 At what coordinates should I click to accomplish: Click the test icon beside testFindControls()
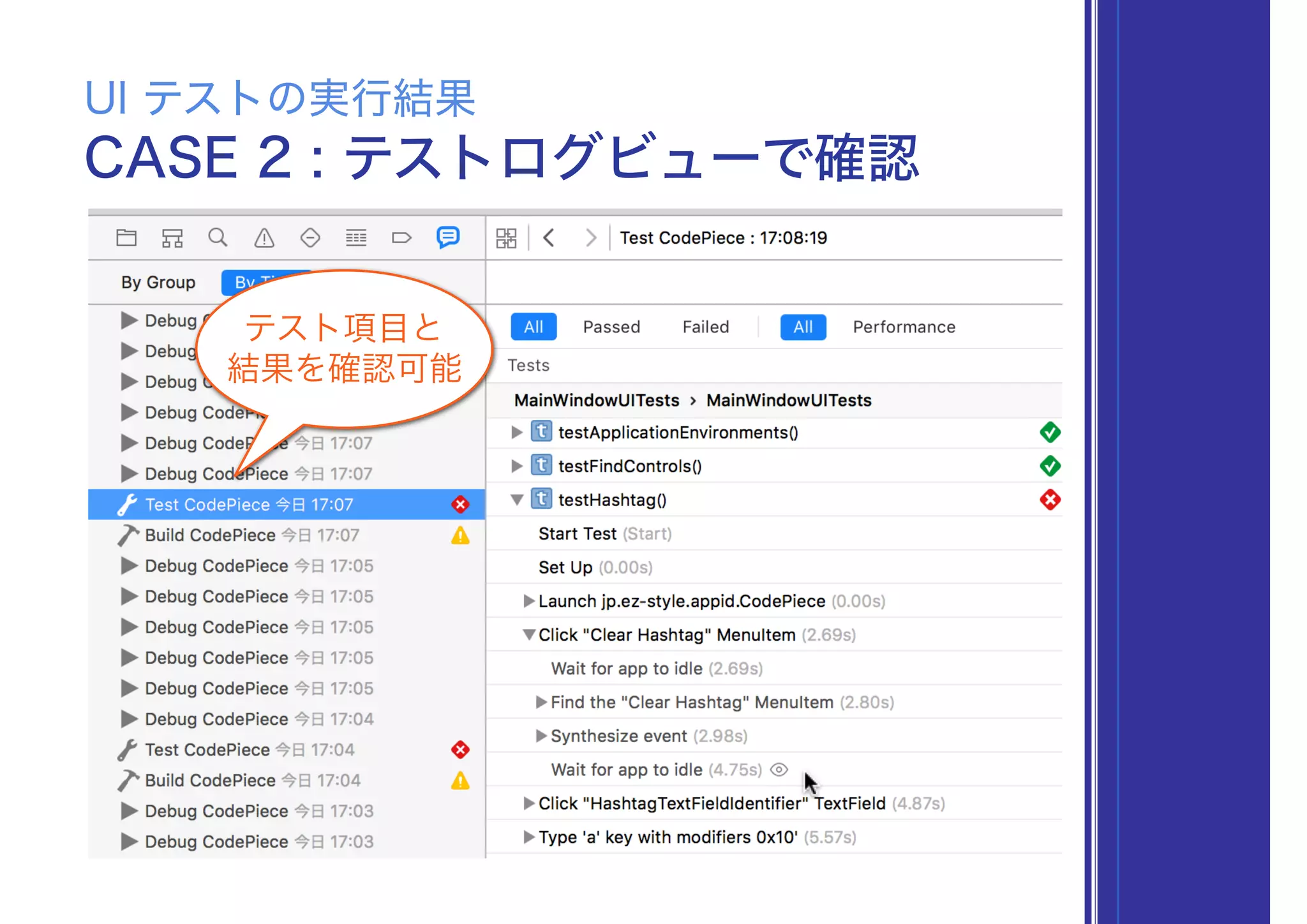tap(541, 466)
